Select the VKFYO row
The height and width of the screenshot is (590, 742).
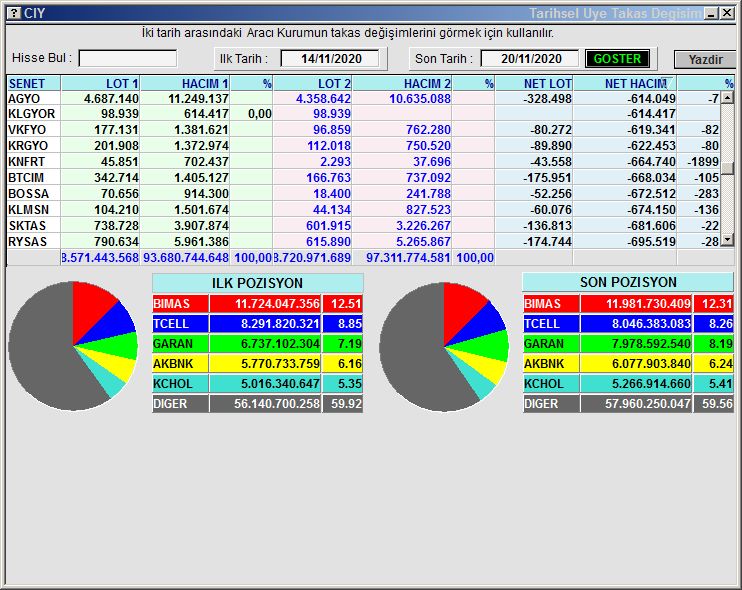click(x=363, y=130)
